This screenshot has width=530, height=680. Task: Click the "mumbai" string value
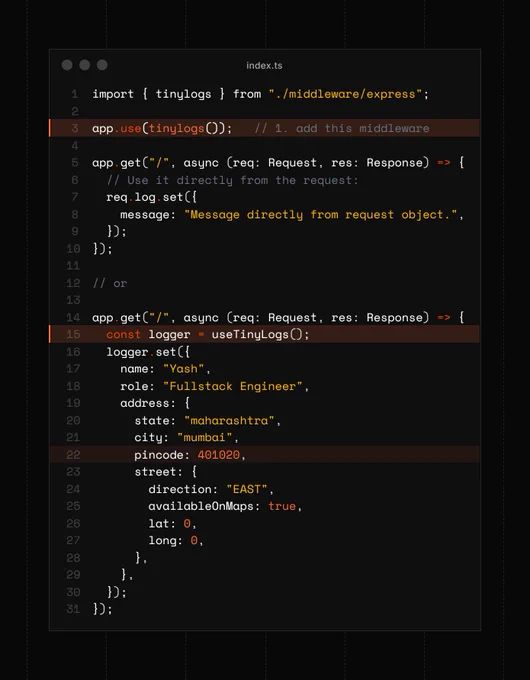click(x=204, y=437)
